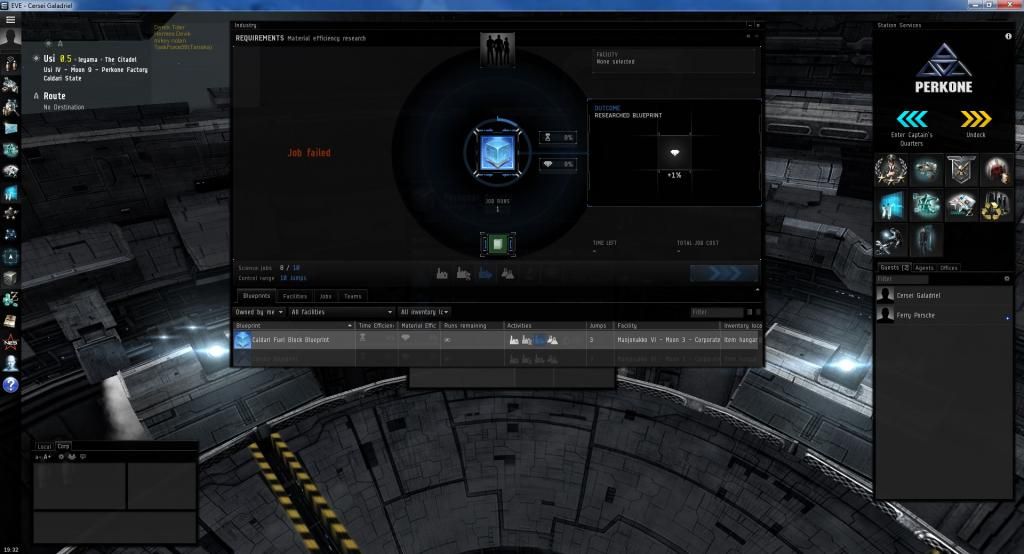Screen dimensions: 1024x554
Task: Select guest Ferry Porsche
Action: pos(943,315)
